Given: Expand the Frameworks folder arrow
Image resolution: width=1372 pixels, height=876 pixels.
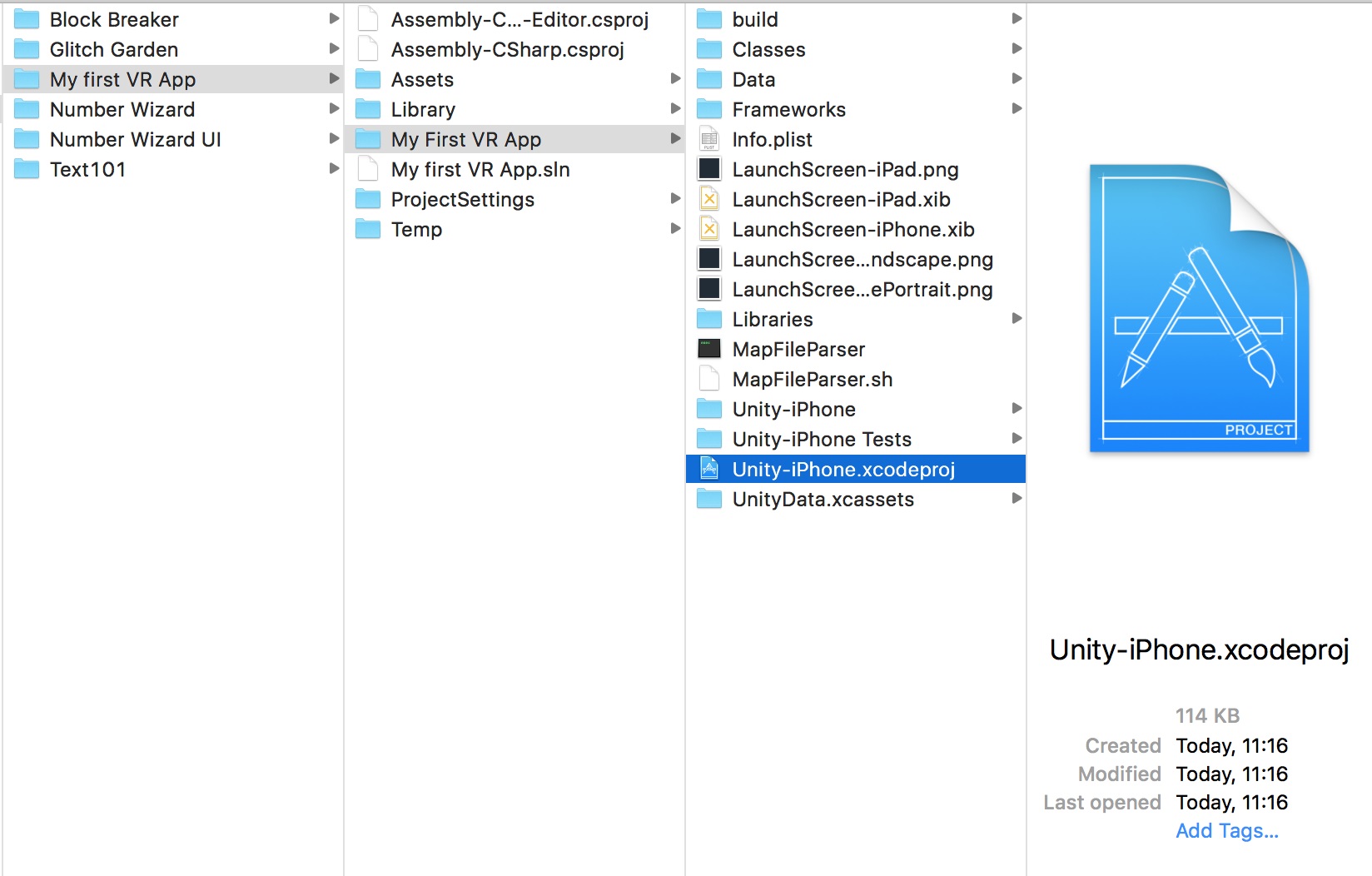Looking at the screenshot, I should pyautogui.click(x=1017, y=108).
